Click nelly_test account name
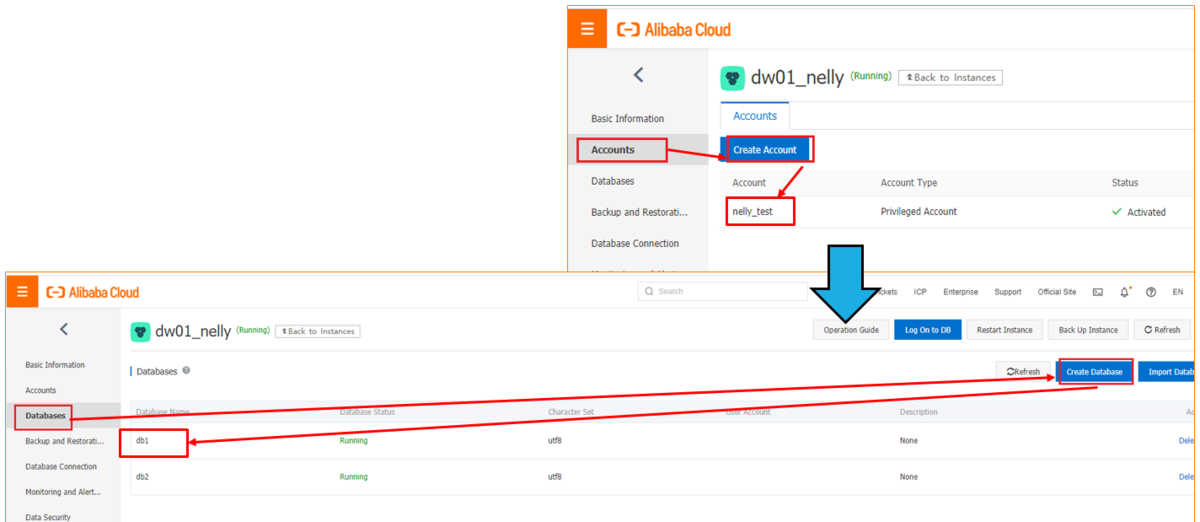The image size is (1200, 522). pos(752,211)
